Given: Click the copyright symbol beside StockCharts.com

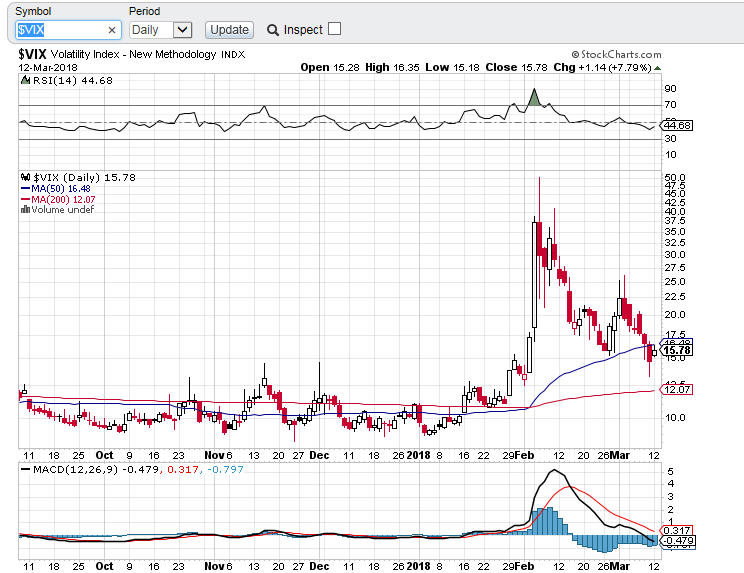Looking at the screenshot, I should click(x=576, y=55).
